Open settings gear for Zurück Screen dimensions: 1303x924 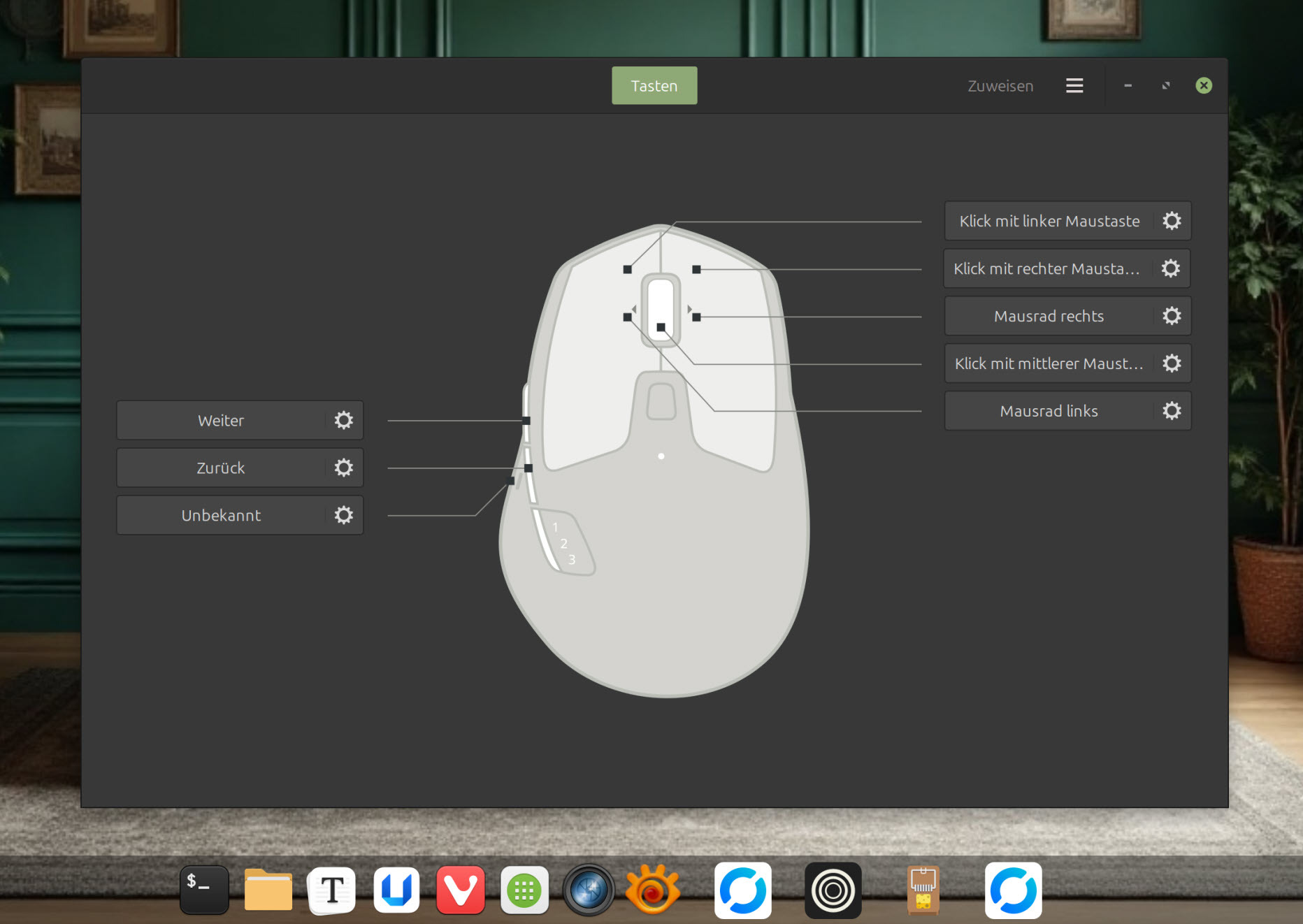pyautogui.click(x=343, y=468)
